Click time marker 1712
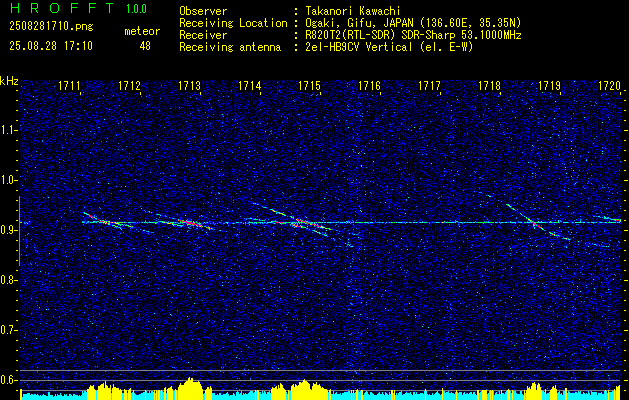Image resolution: width=629 pixels, height=400 pixels. coord(129,85)
